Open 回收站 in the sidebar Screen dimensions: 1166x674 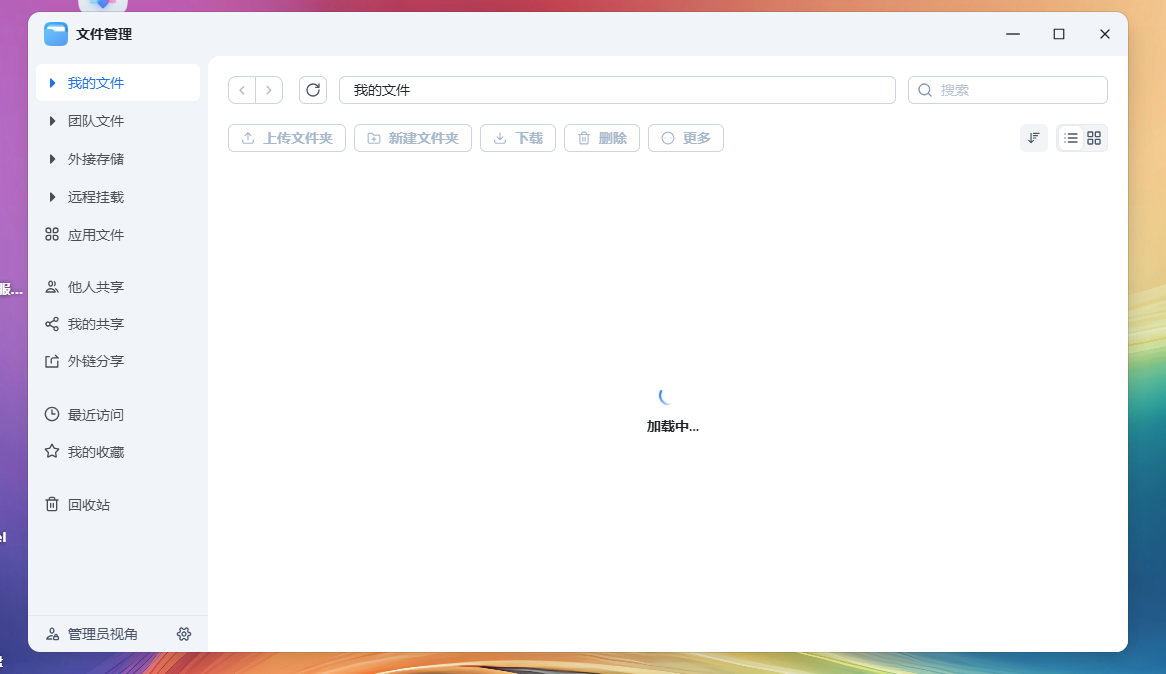tap(88, 505)
